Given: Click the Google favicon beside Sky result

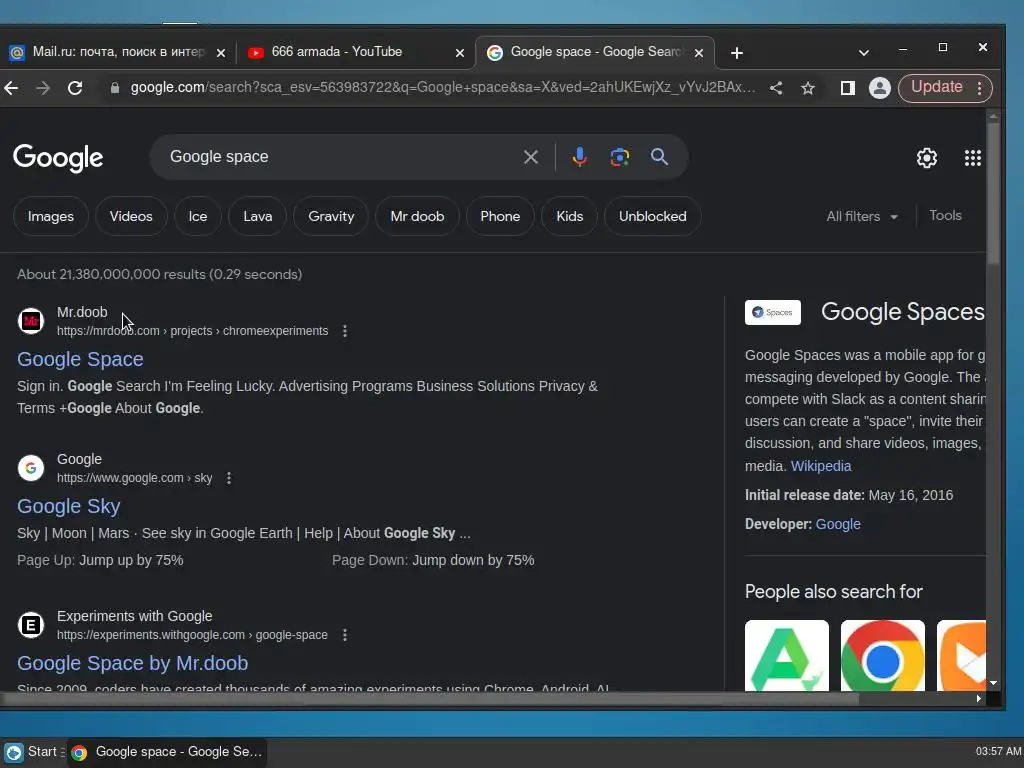Looking at the screenshot, I should [x=31, y=468].
